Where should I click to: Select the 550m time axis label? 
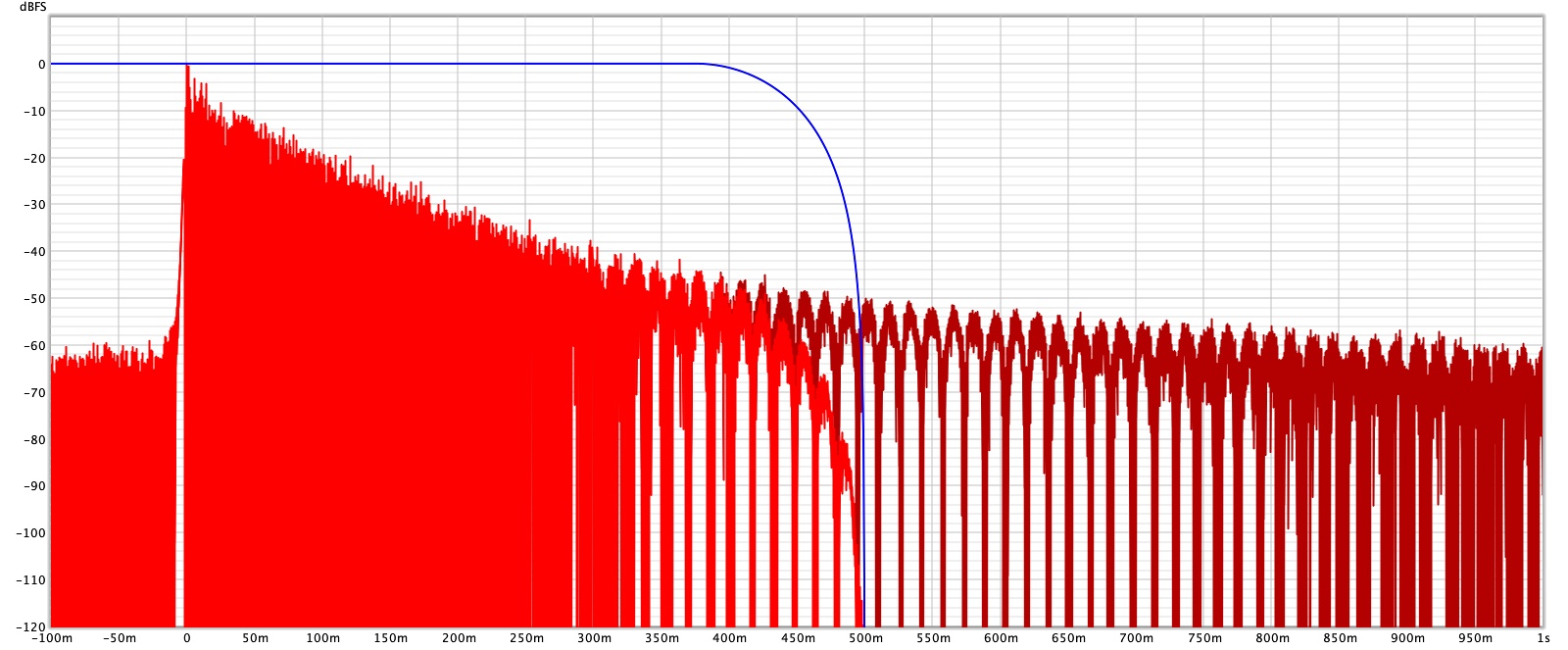point(933,638)
